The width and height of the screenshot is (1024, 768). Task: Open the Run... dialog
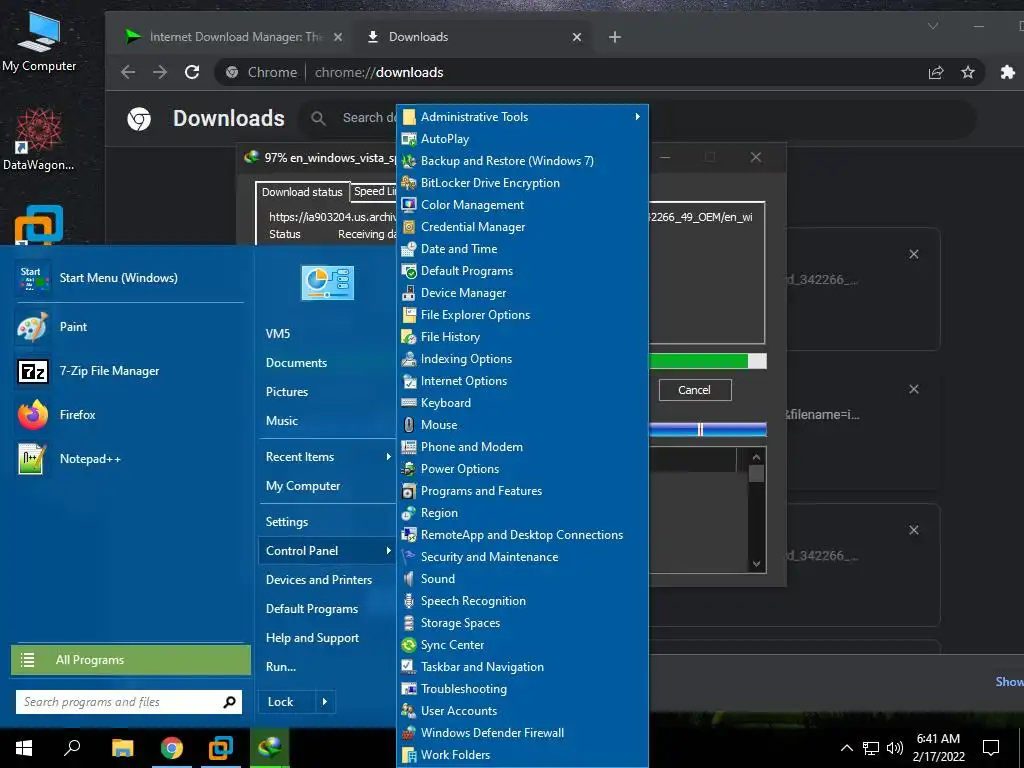pos(281,667)
